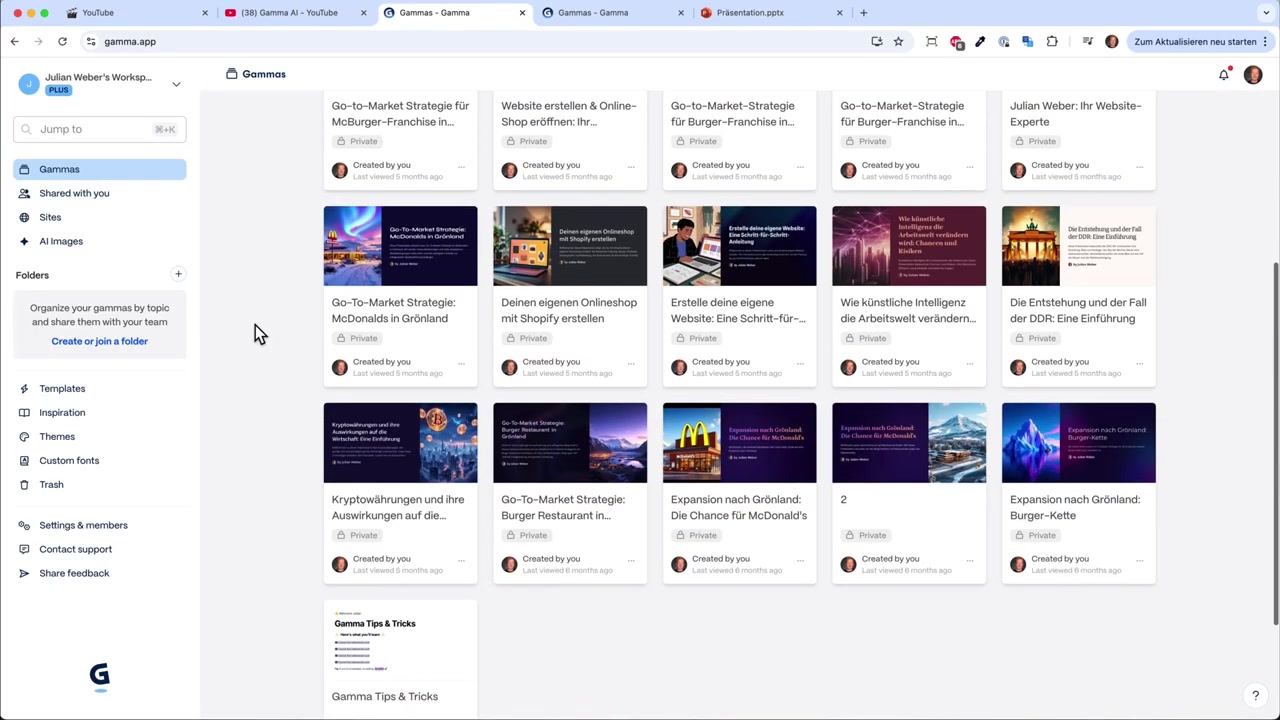Viewport: 1280px width, 720px height.
Task: Switch to the second Gammas - Gamma tab
Action: click(612, 13)
